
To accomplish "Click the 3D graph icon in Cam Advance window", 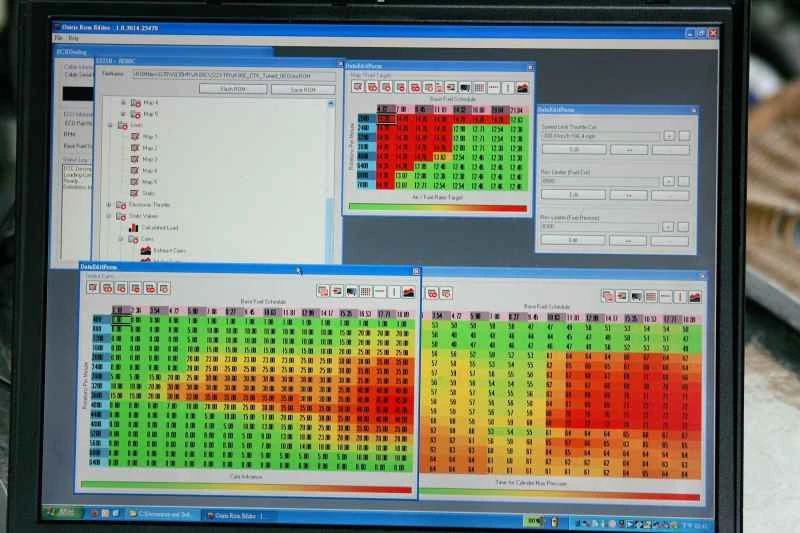I will tap(409, 291).
